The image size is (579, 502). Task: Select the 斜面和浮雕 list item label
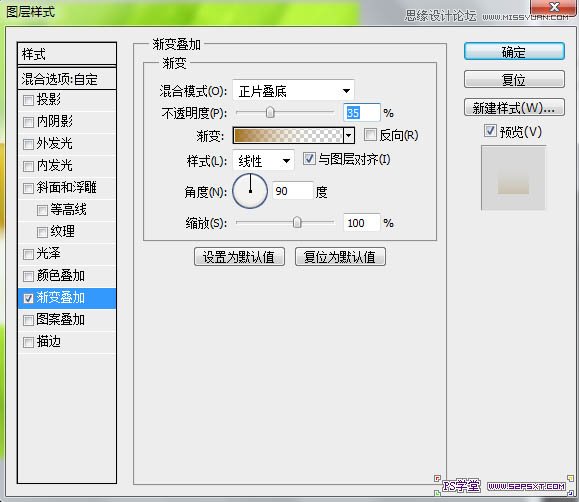tap(66, 188)
